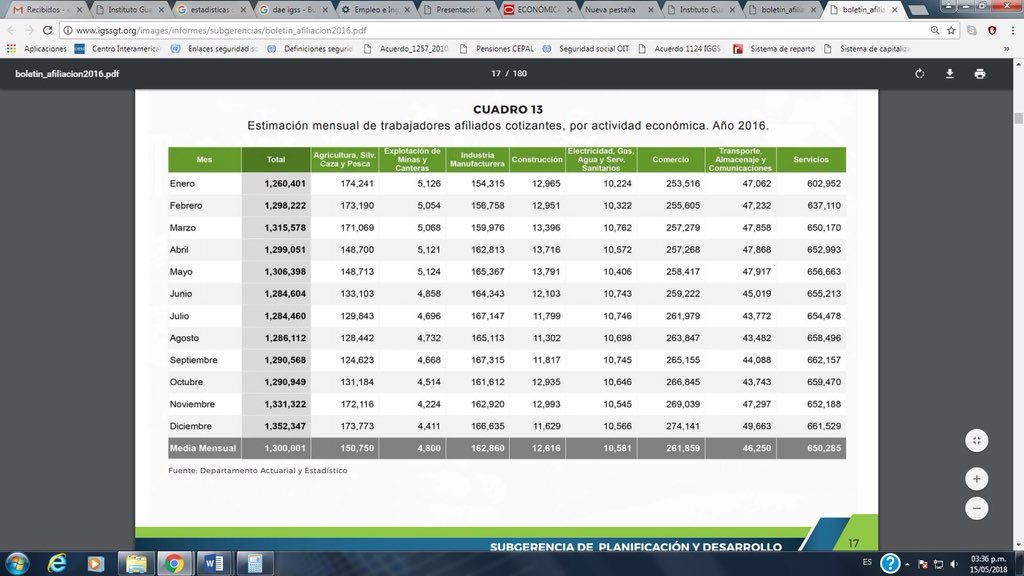Open Windows Start menu
The width and height of the screenshot is (1024, 576).
click(x=17, y=563)
